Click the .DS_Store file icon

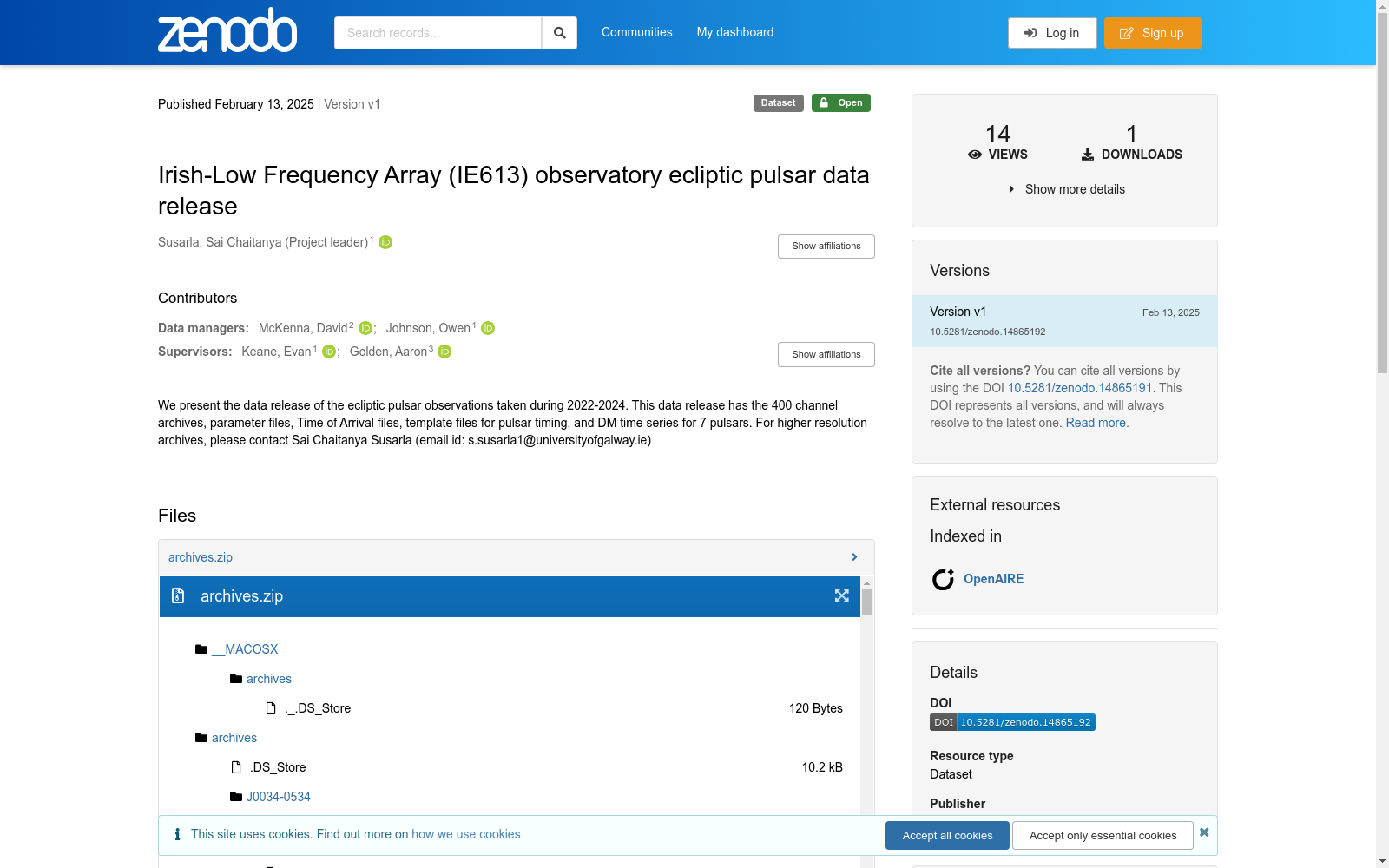click(x=236, y=767)
